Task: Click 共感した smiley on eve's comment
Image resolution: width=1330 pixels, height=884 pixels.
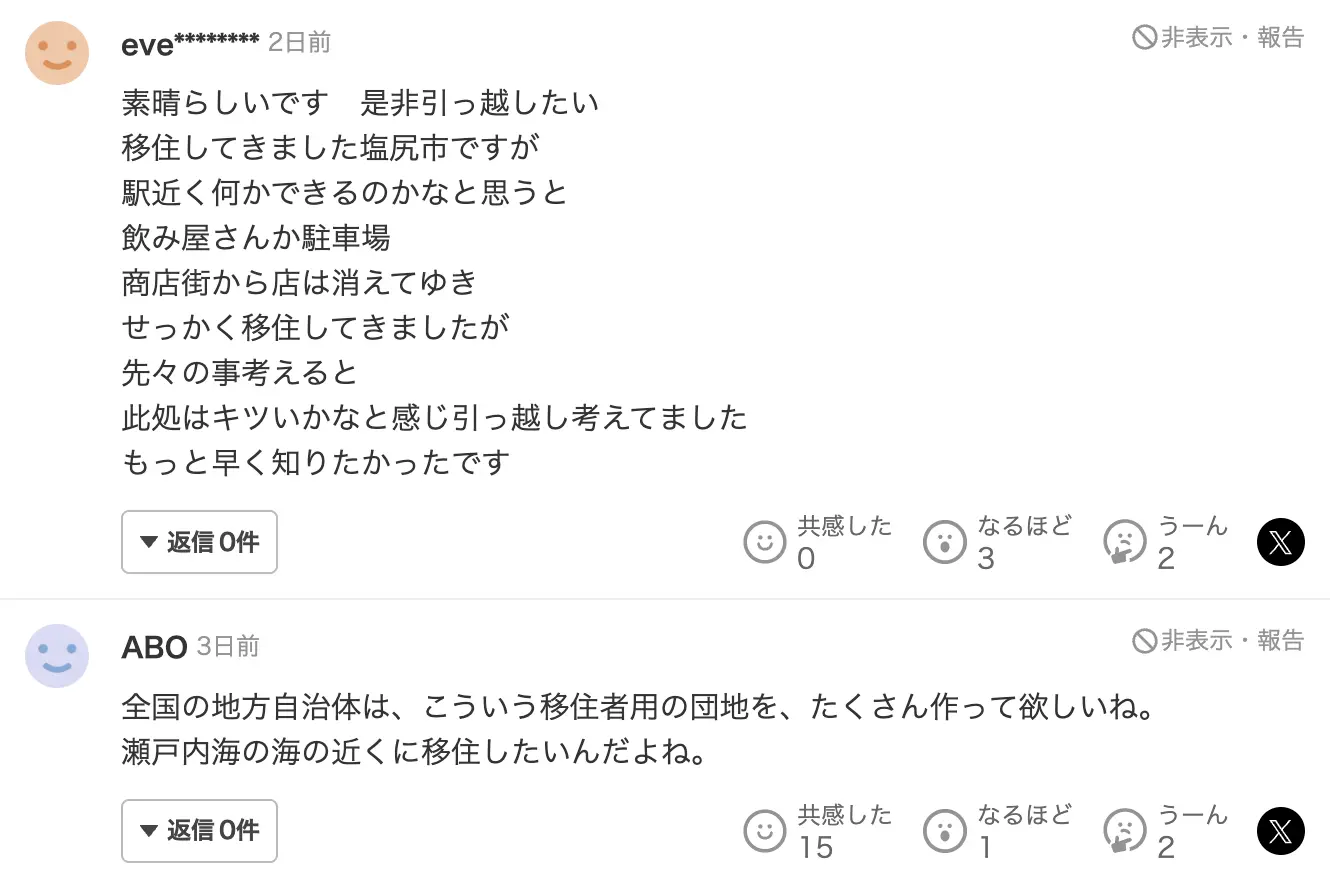Action: (x=765, y=542)
